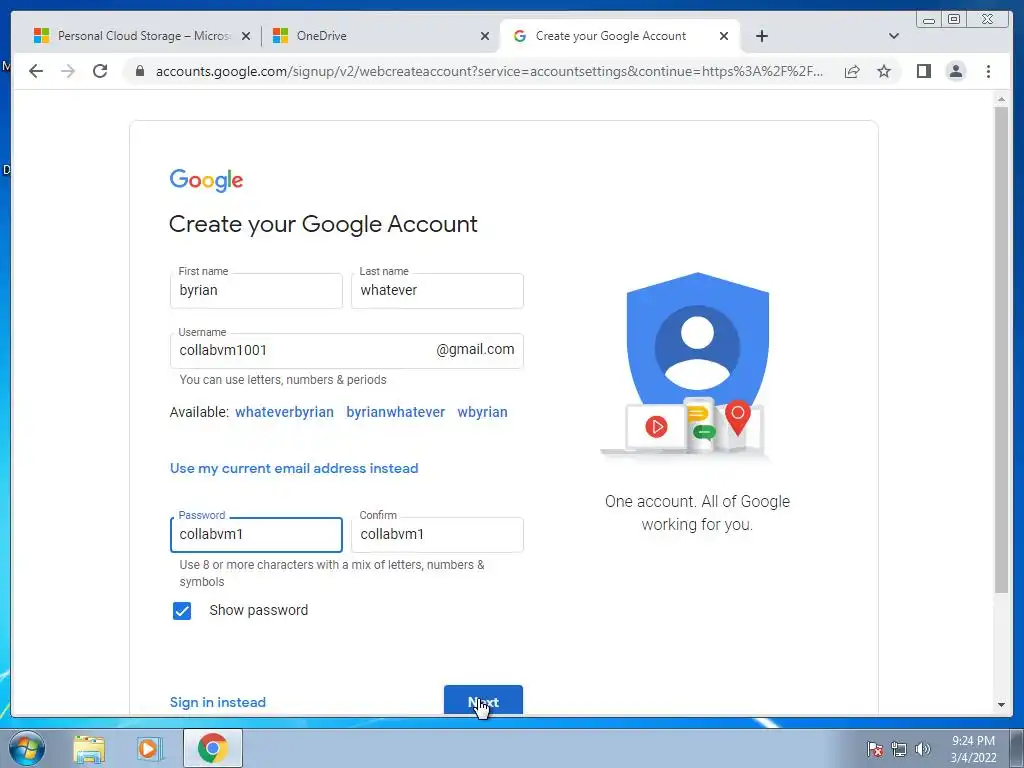The height and width of the screenshot is (768, 1024).
Task: Click the browser forward arrow
Action: point(67,71)
